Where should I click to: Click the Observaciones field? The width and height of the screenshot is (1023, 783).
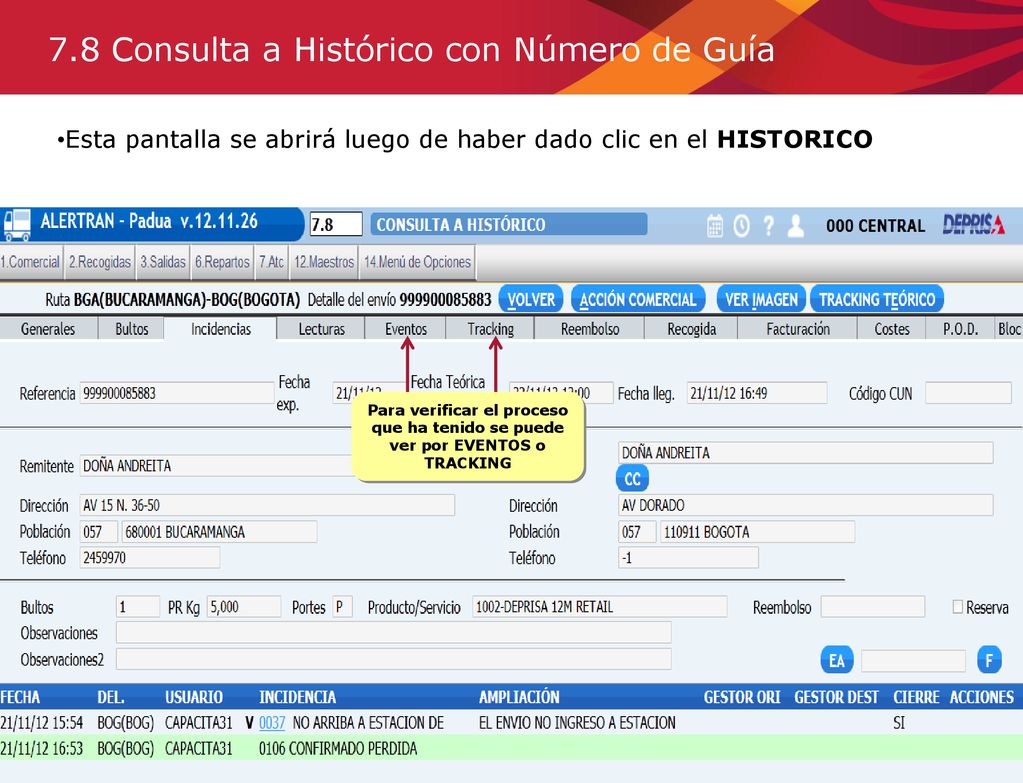coord(393,633)
